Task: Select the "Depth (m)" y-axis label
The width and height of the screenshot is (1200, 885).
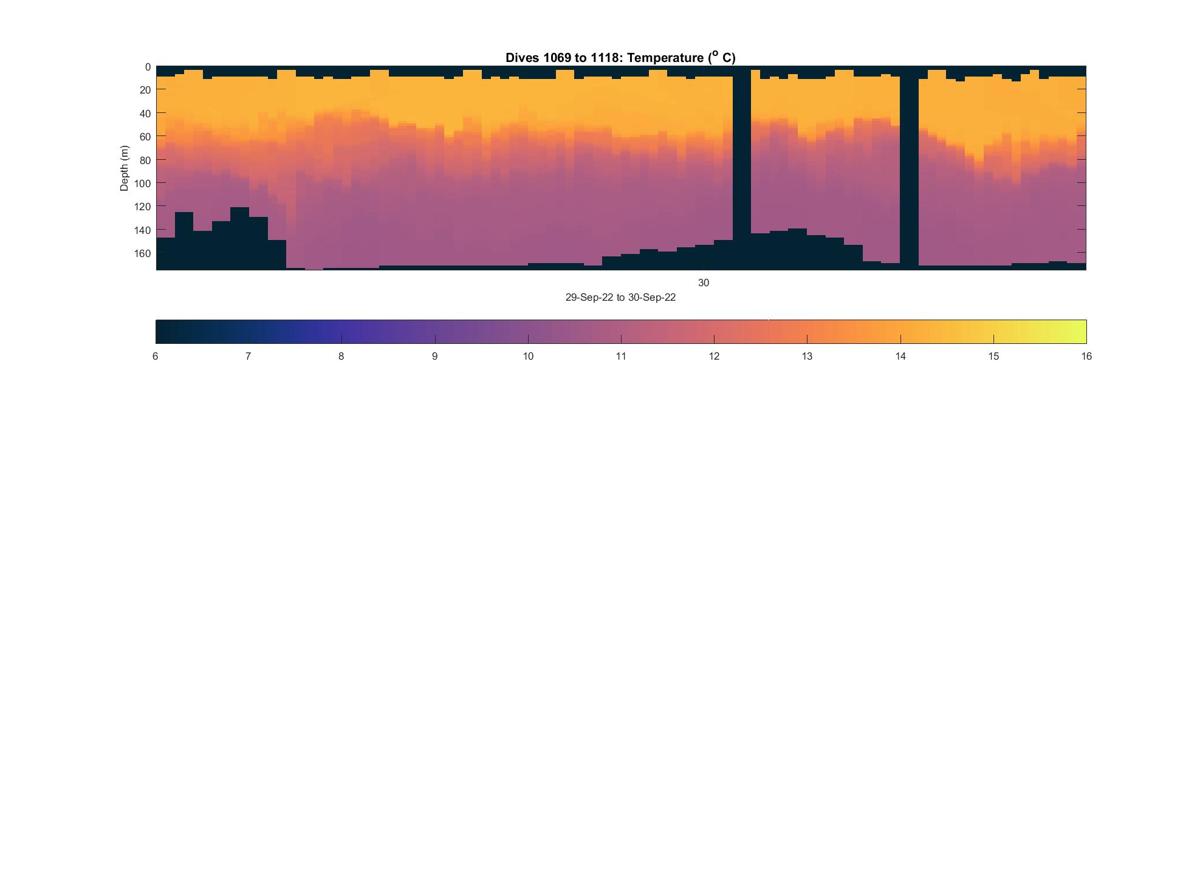Action: [x=125, y=168]
